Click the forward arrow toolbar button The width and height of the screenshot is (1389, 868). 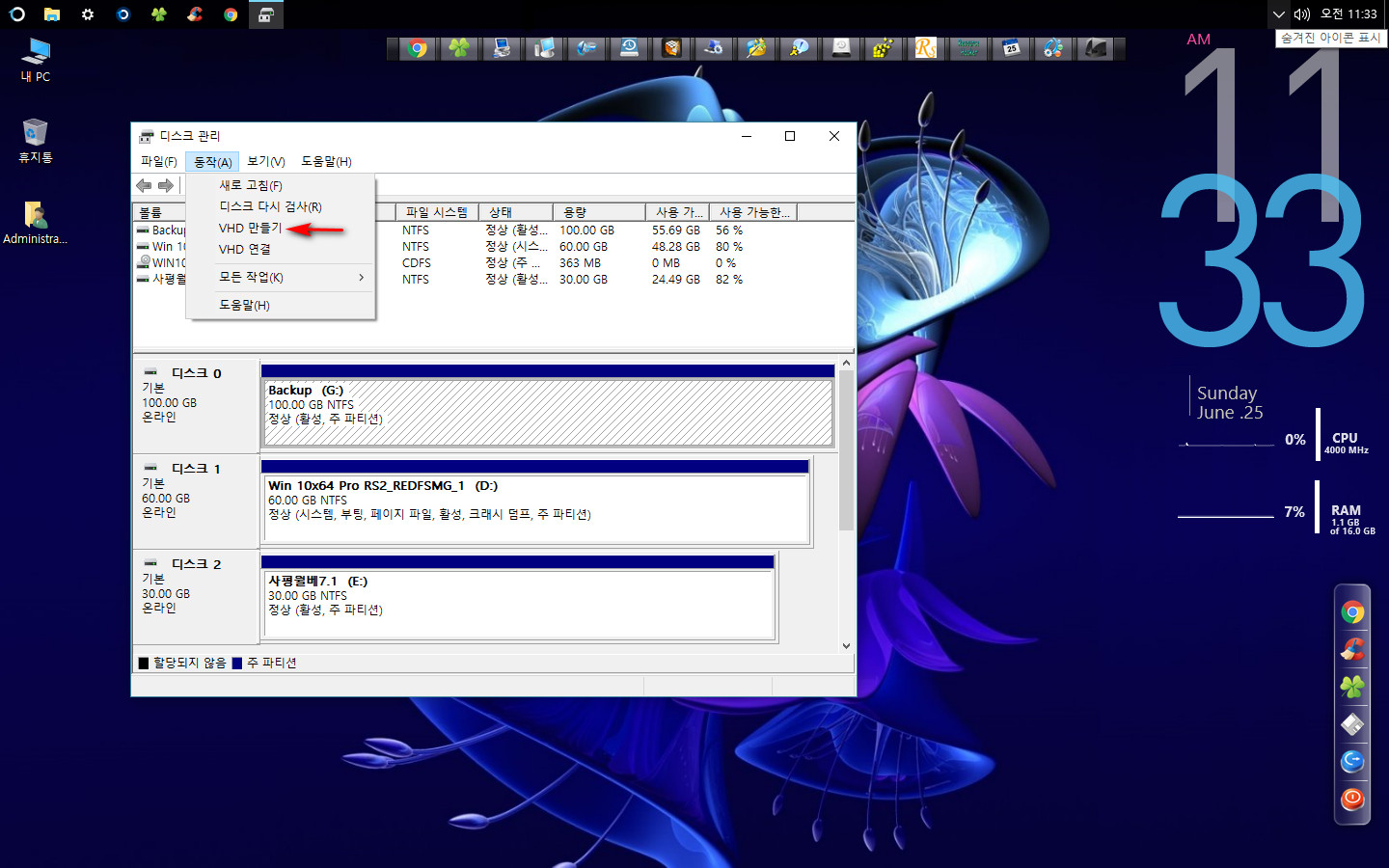coord(166,185)
